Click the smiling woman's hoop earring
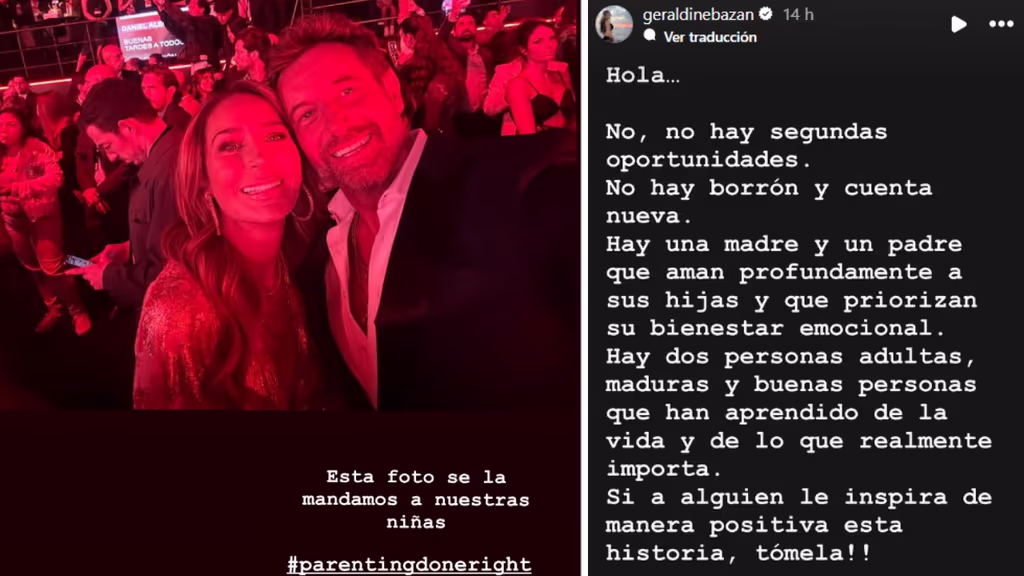The width and height of the screenshot is (1024, 576). pyautogui.click(x=302, y=202)
